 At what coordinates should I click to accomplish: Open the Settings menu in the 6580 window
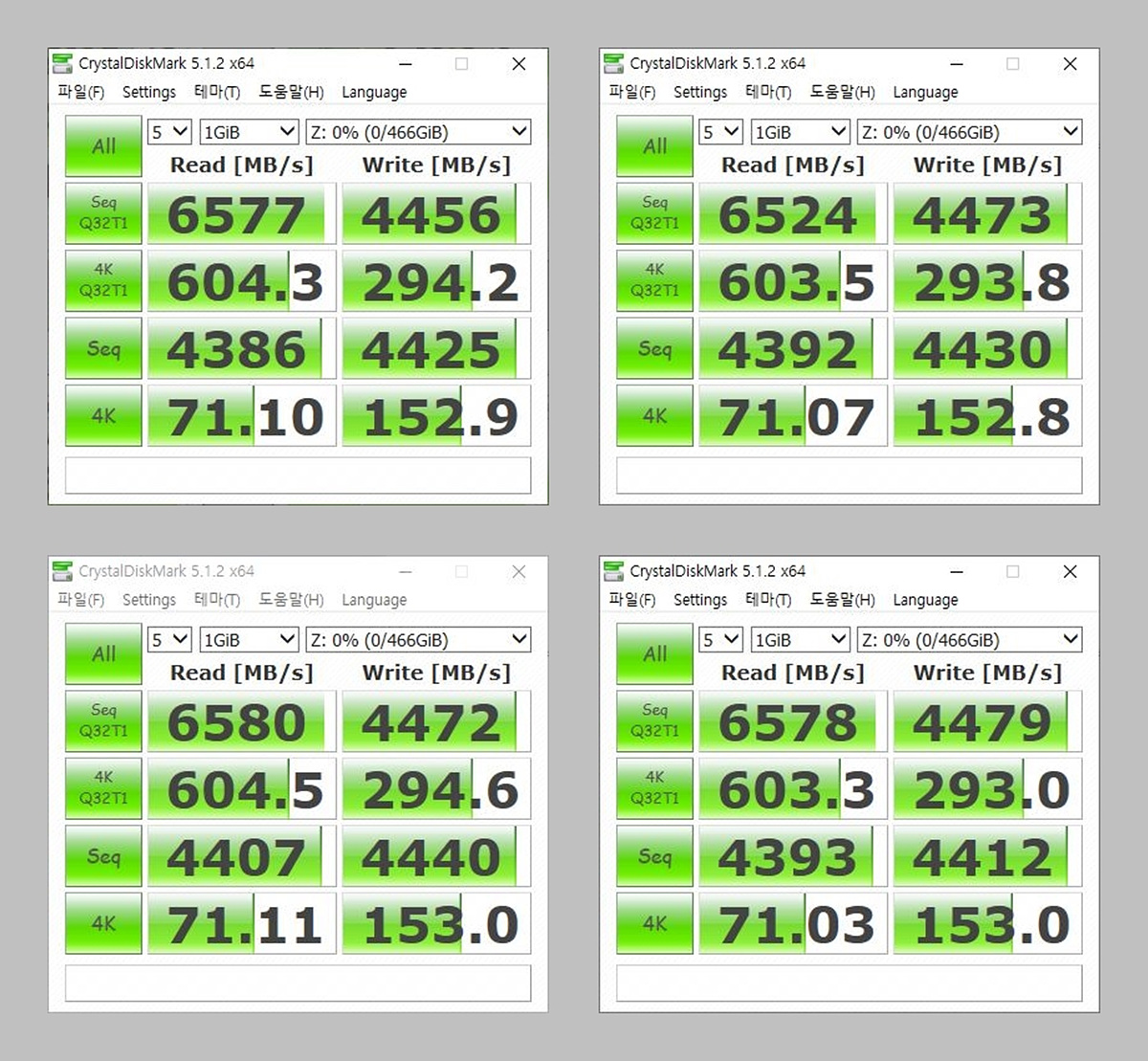point(149,600)
